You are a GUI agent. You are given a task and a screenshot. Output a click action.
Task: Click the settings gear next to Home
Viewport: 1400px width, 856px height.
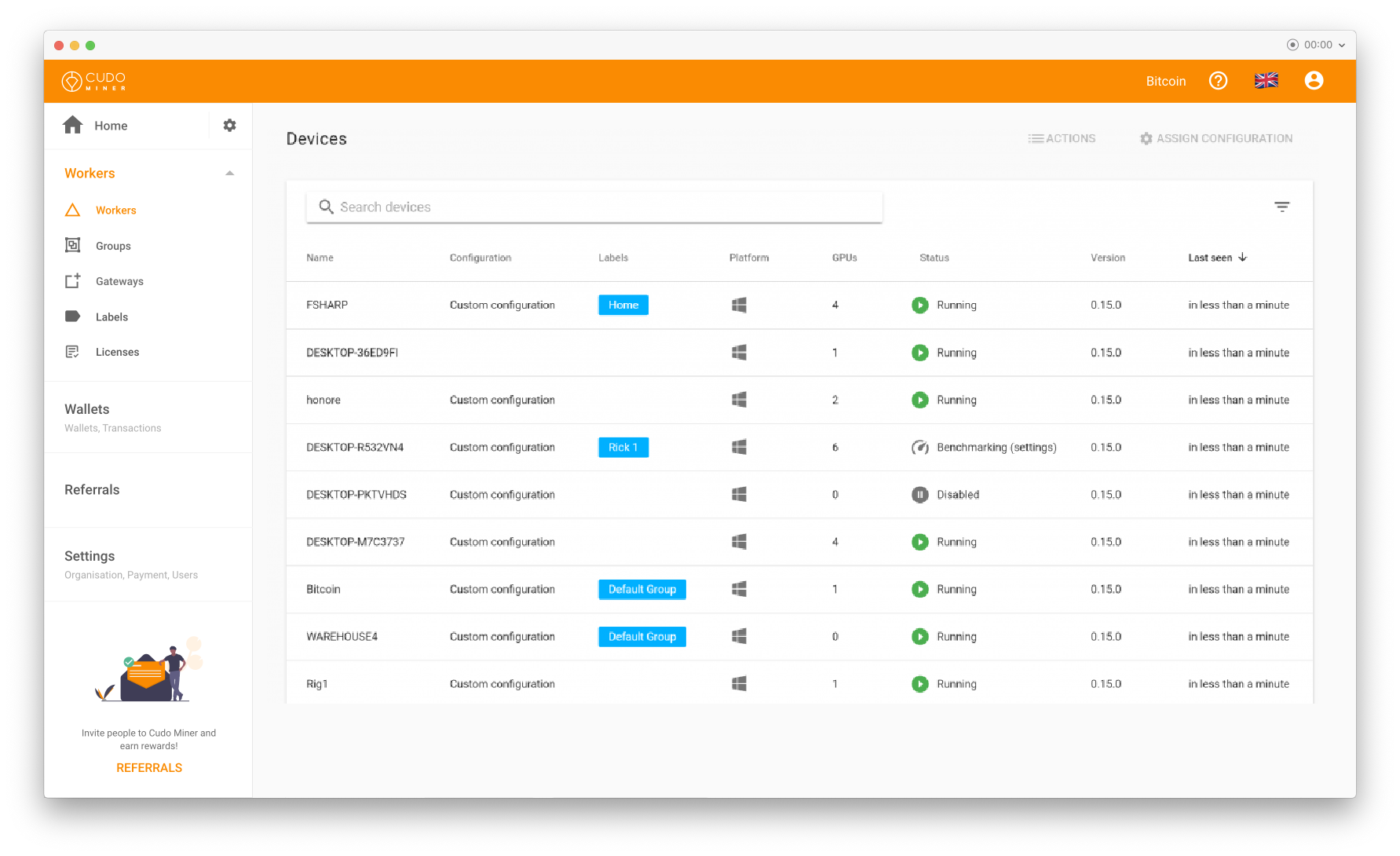[x=228, y=125]
